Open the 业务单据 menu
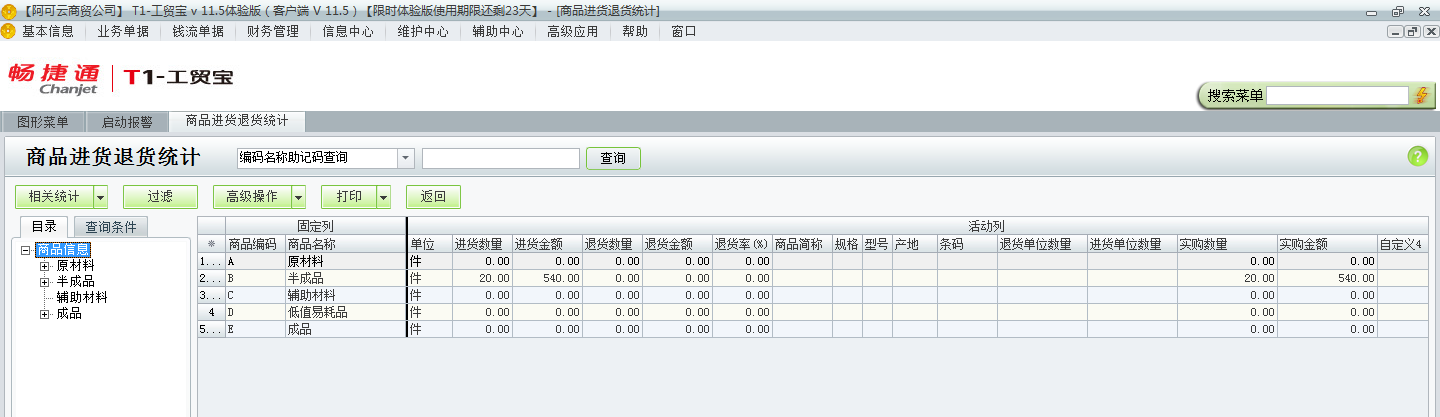Screen dimensions: 1440x417 (123, 31)
